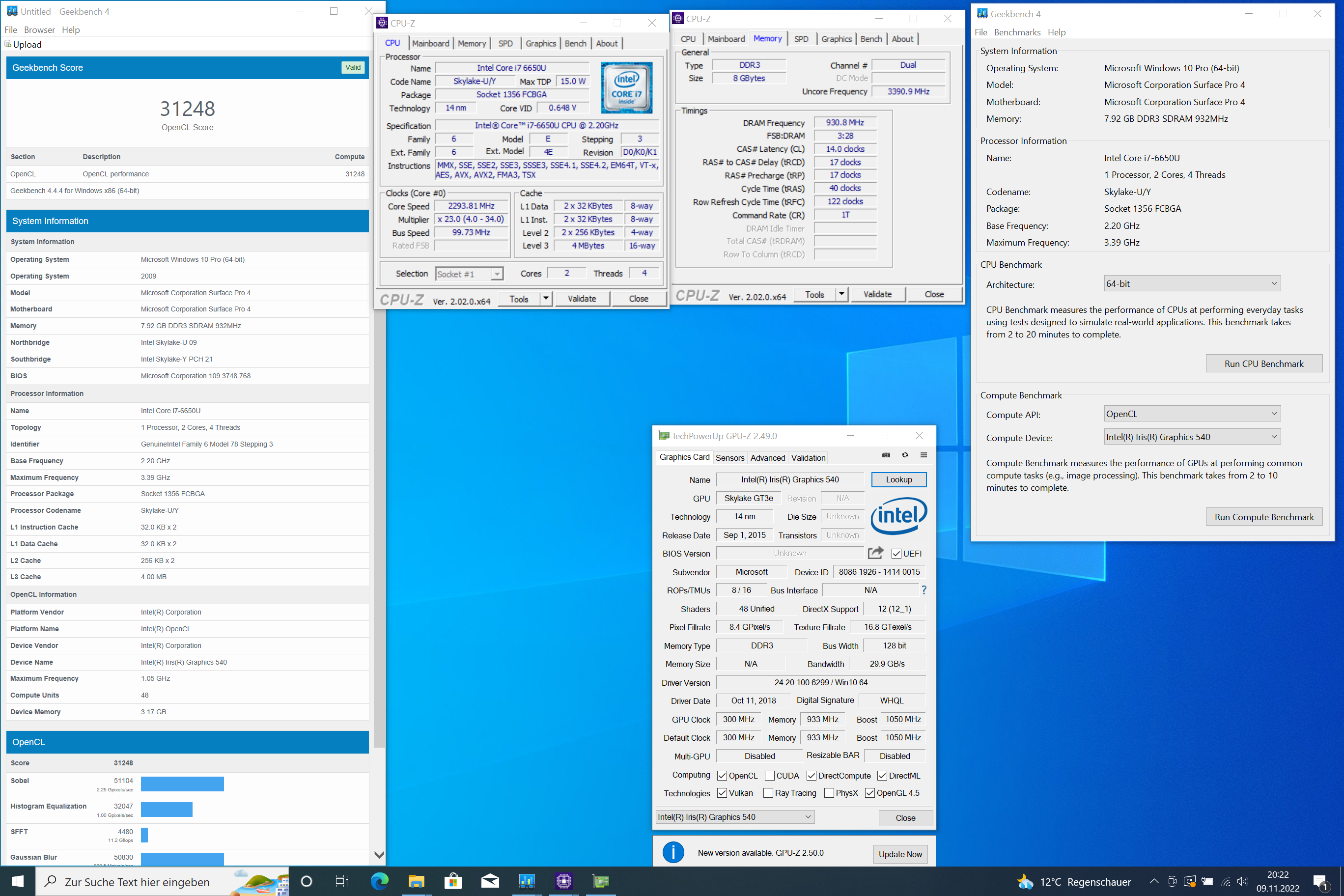Toggle the OpenCL checkbox in GPU-Z

(x=722, y=776)
